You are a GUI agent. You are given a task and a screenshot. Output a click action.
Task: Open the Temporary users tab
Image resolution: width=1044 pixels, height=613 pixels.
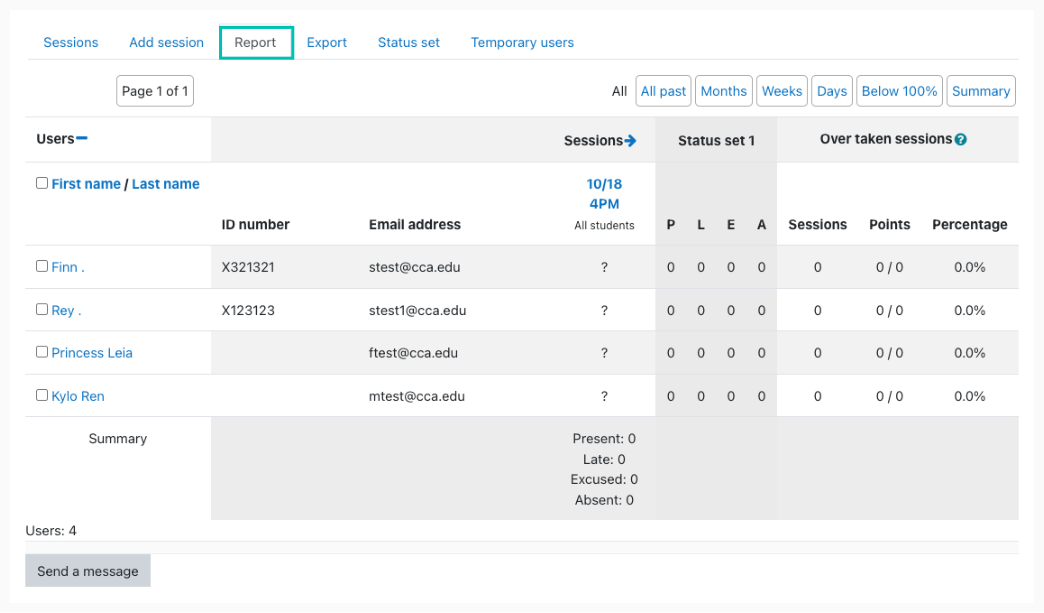522,42
